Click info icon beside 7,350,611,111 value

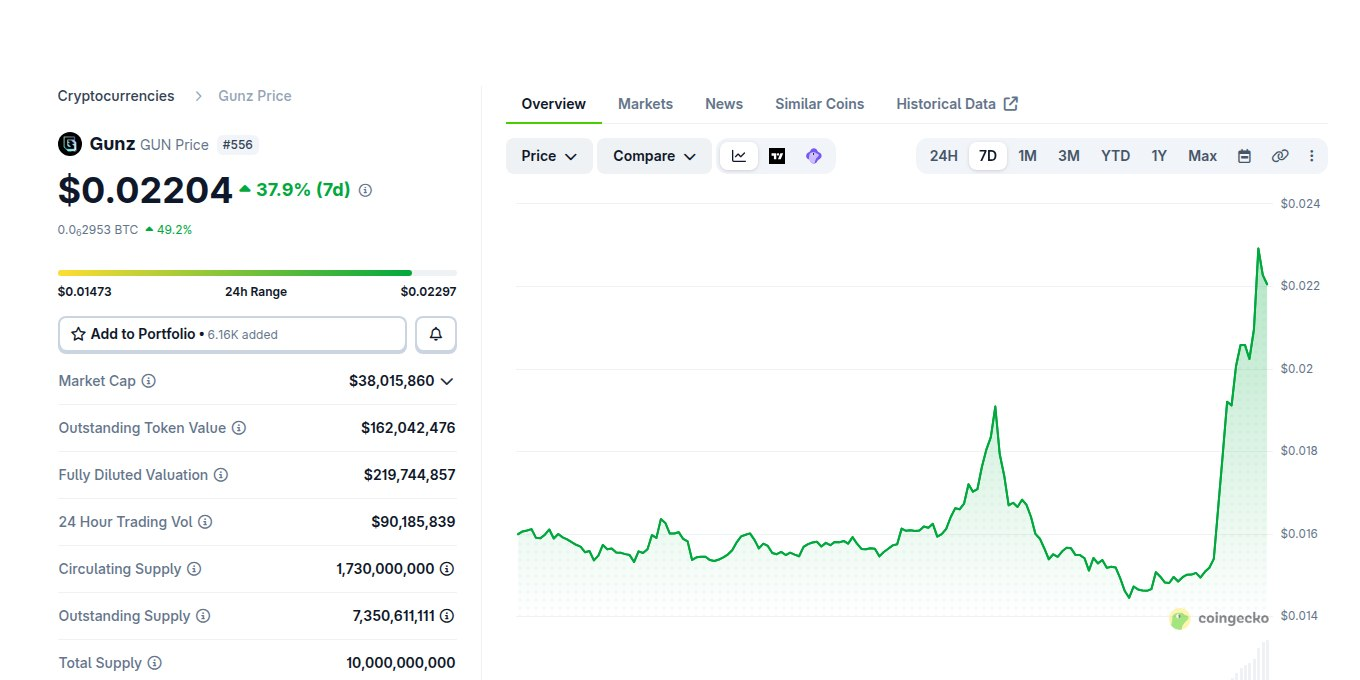pyautogui.click(x=447, y=616)
